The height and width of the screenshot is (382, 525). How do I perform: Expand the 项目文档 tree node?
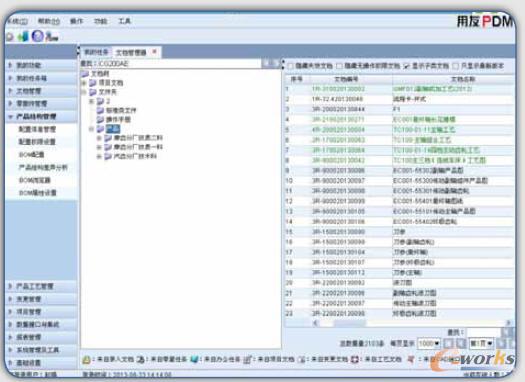pos(84,83)
